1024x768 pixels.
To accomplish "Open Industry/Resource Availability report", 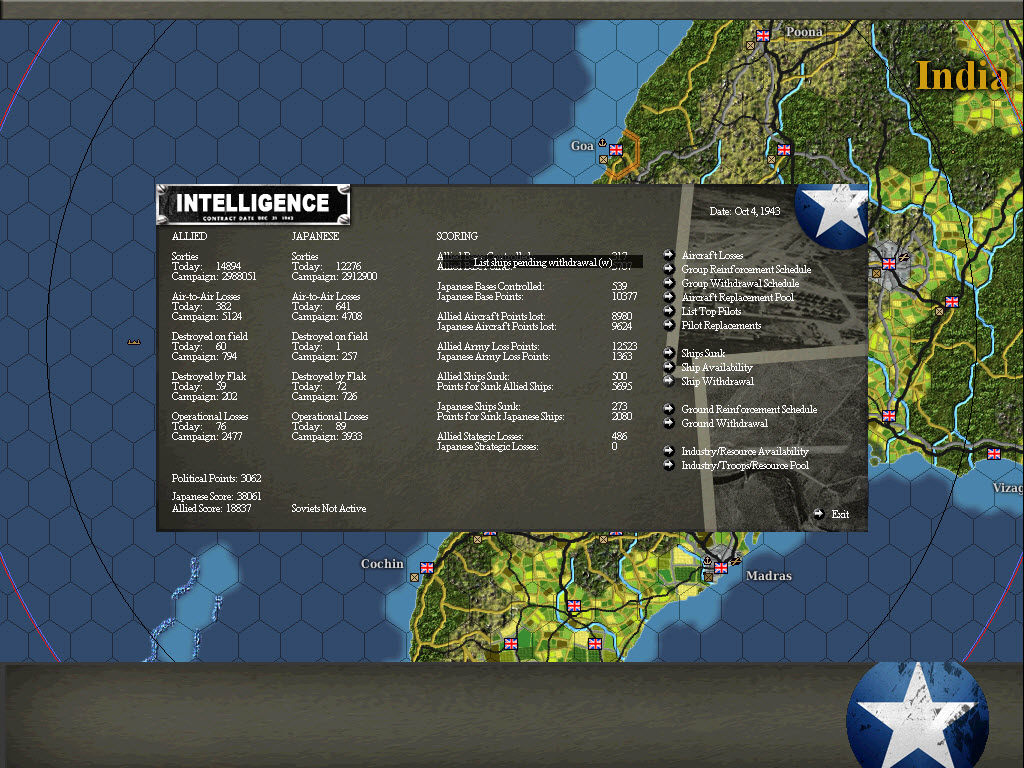I will pos(744,451).
